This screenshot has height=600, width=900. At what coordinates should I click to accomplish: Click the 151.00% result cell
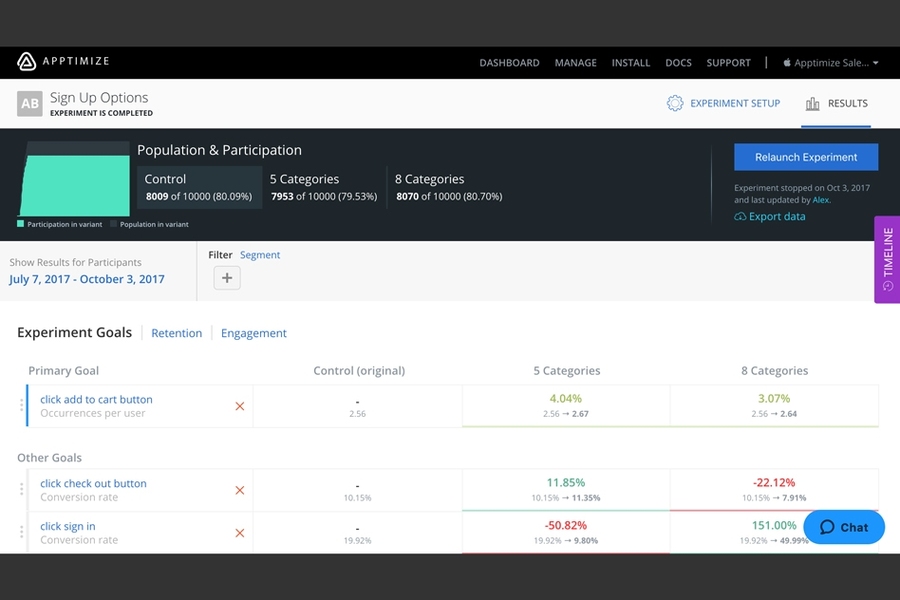click(x=774, y=532)
